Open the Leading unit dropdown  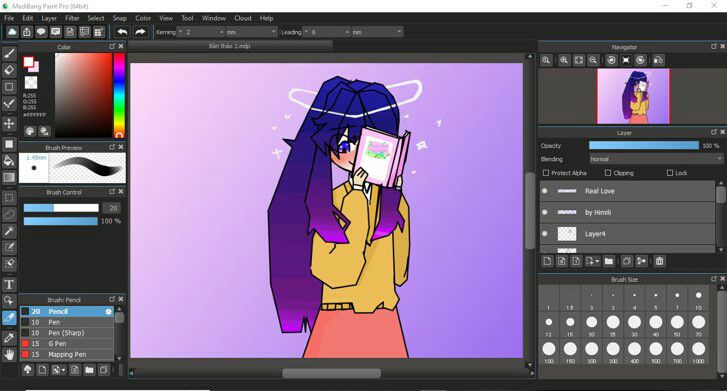coord(377,32)
